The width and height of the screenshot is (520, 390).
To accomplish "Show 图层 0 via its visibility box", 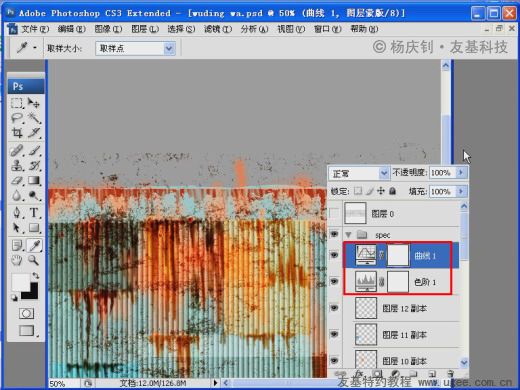I will click(x=334, y=213).
